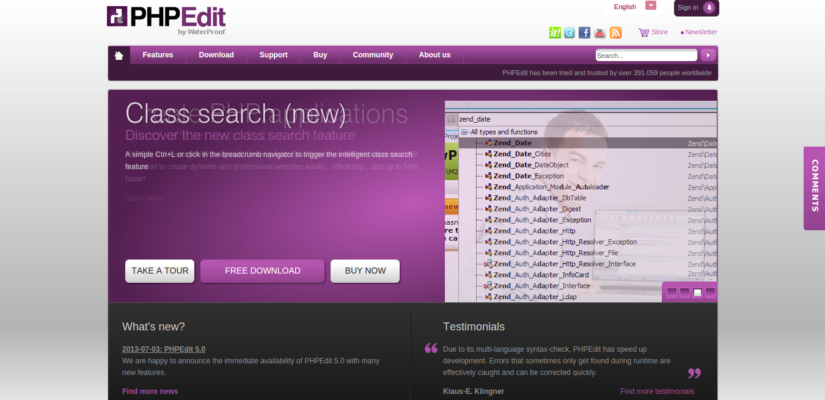Click the 'Class search (new)' slide heading
Image resolution: width=825 pixels, height=400 pixels.
tap(236, 113)
